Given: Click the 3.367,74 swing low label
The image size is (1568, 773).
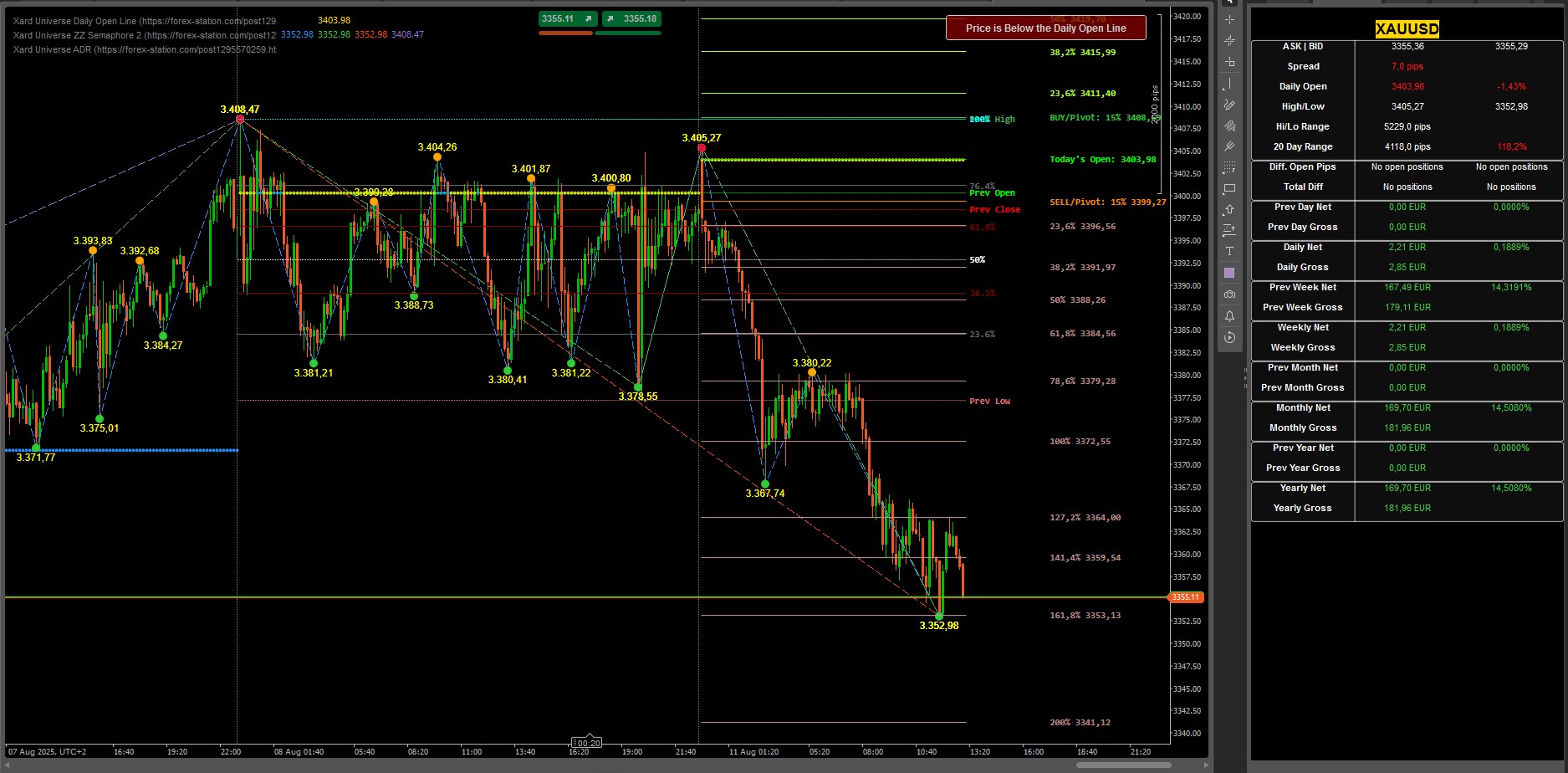Looking at the screenshot, I should pos(765,494).
